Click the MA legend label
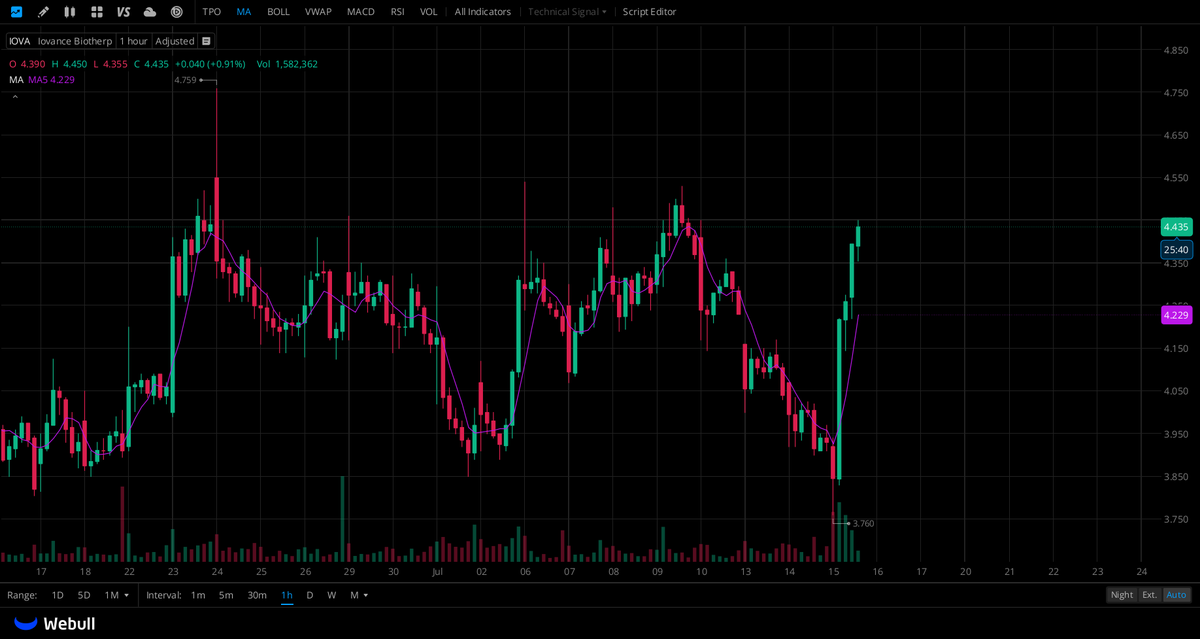The height and width of the screenshot is (639, 1200). coord(16,79)
